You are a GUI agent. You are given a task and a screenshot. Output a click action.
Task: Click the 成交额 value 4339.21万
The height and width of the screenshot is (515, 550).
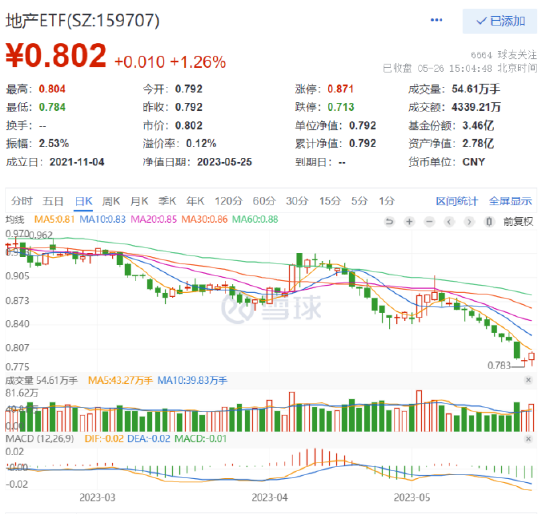tap(476, 107)
